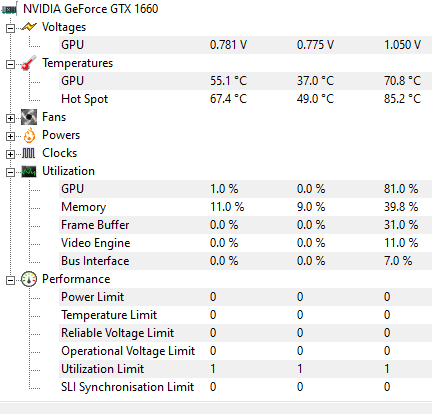Click the NVIDIA graphics card icon
The image size is (432, 414).
coord(9,9)
